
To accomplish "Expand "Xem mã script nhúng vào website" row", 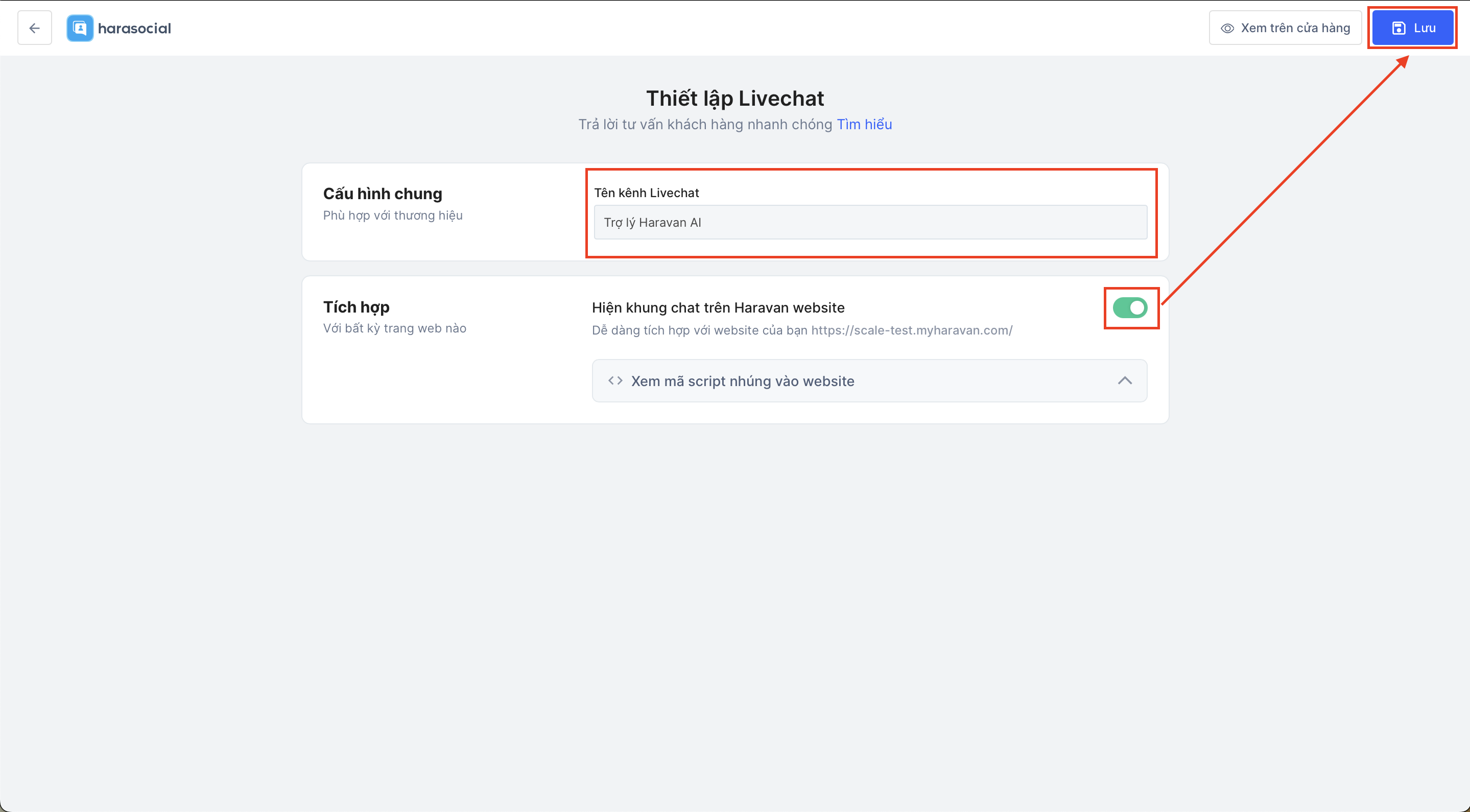I will click(742, 381).
